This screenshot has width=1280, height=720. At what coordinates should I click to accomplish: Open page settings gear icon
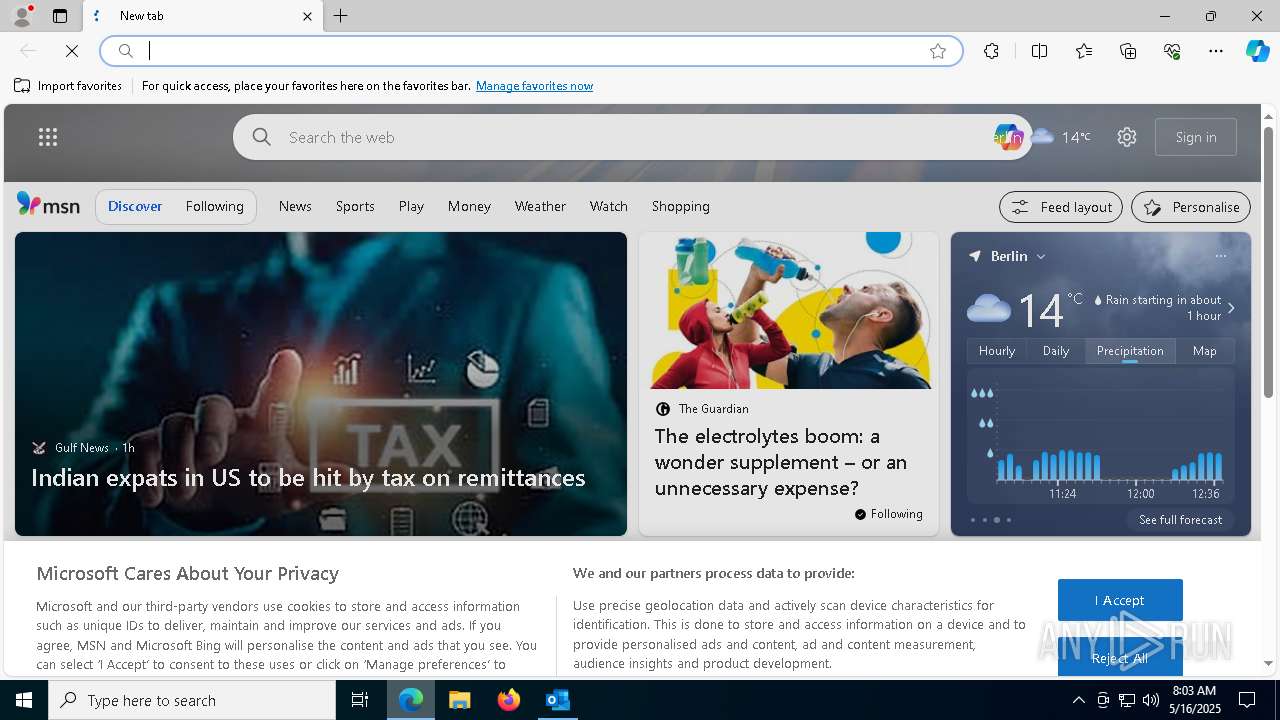tap(1127, 137)
